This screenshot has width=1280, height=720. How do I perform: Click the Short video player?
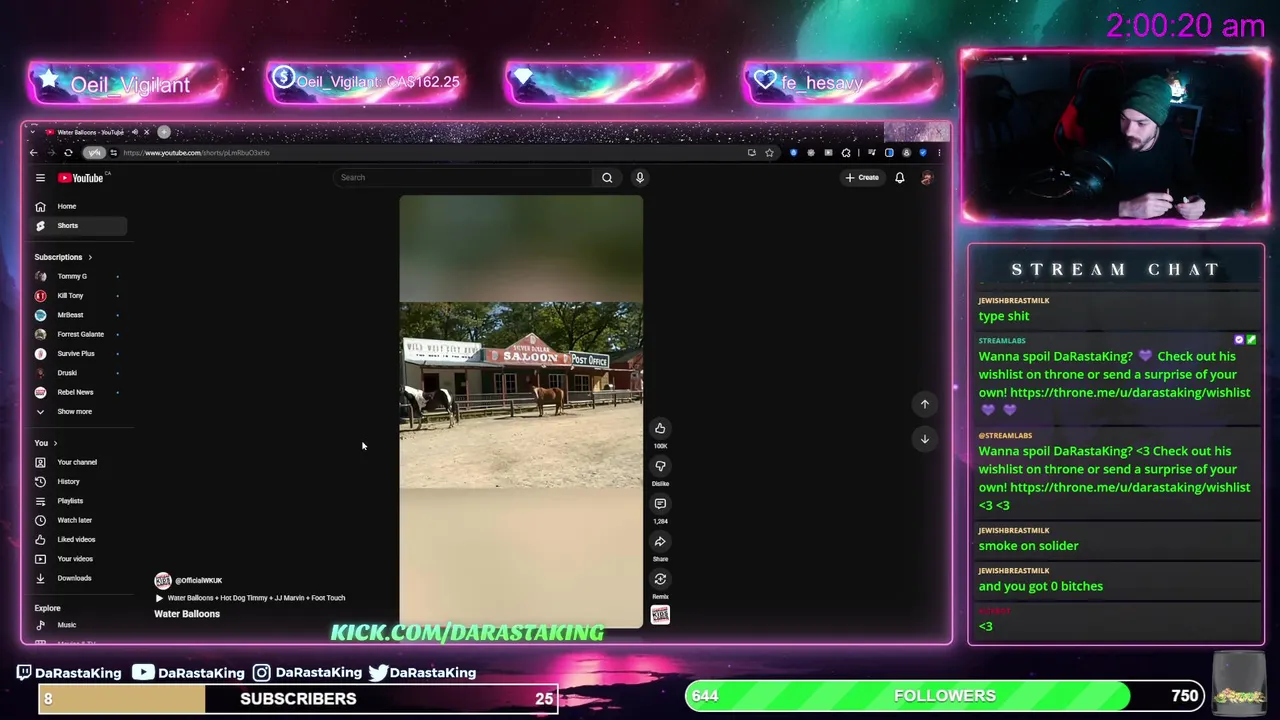tap(521, 412)
